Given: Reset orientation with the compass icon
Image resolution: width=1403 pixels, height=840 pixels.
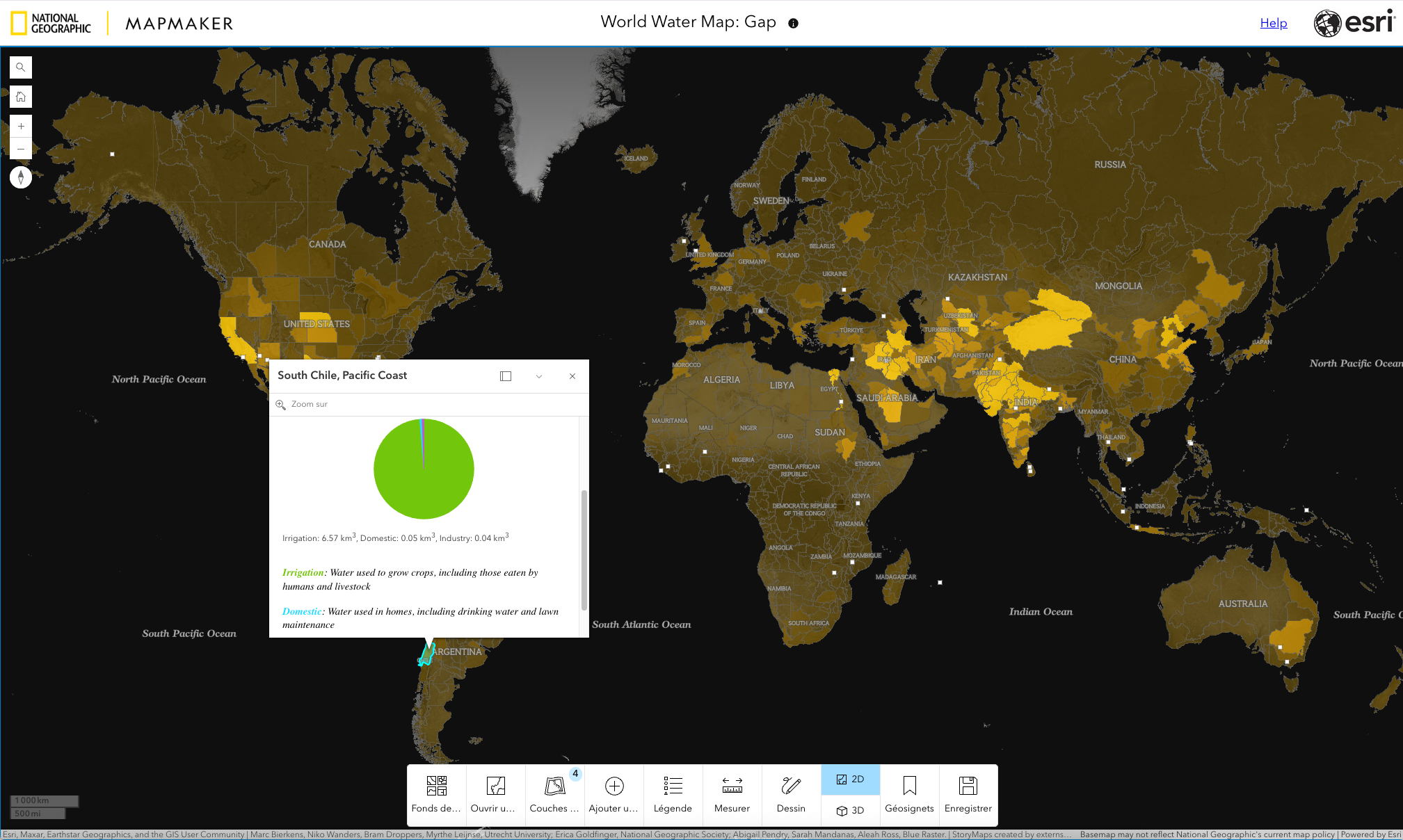Looking at the screenshot, I should 21,177.
